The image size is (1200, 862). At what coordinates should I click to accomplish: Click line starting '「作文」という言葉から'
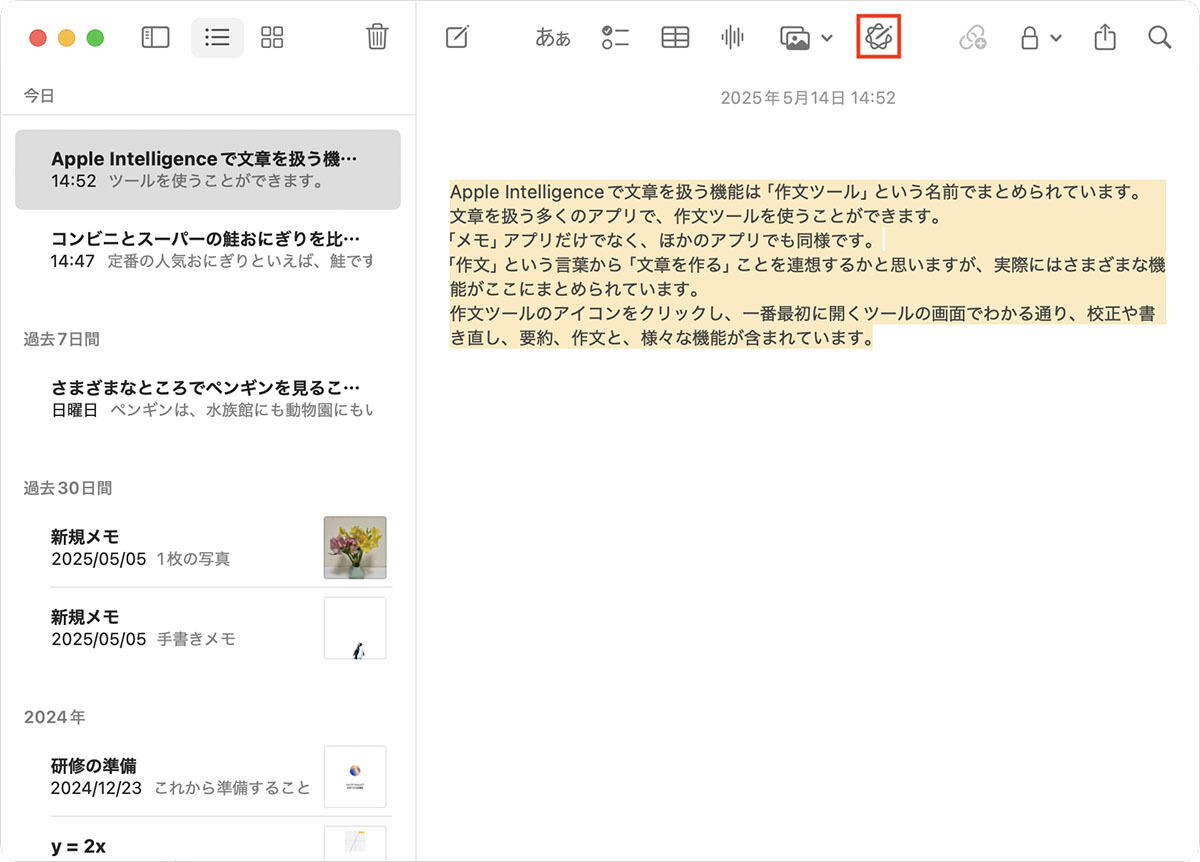[808, 265]
